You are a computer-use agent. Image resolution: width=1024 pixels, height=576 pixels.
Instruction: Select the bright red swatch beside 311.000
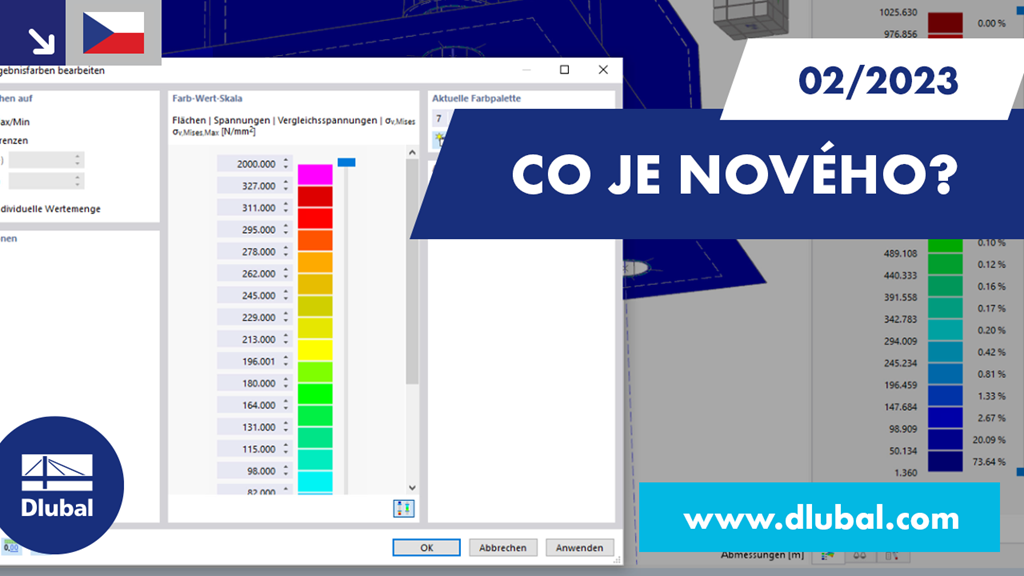coord(315,218)
